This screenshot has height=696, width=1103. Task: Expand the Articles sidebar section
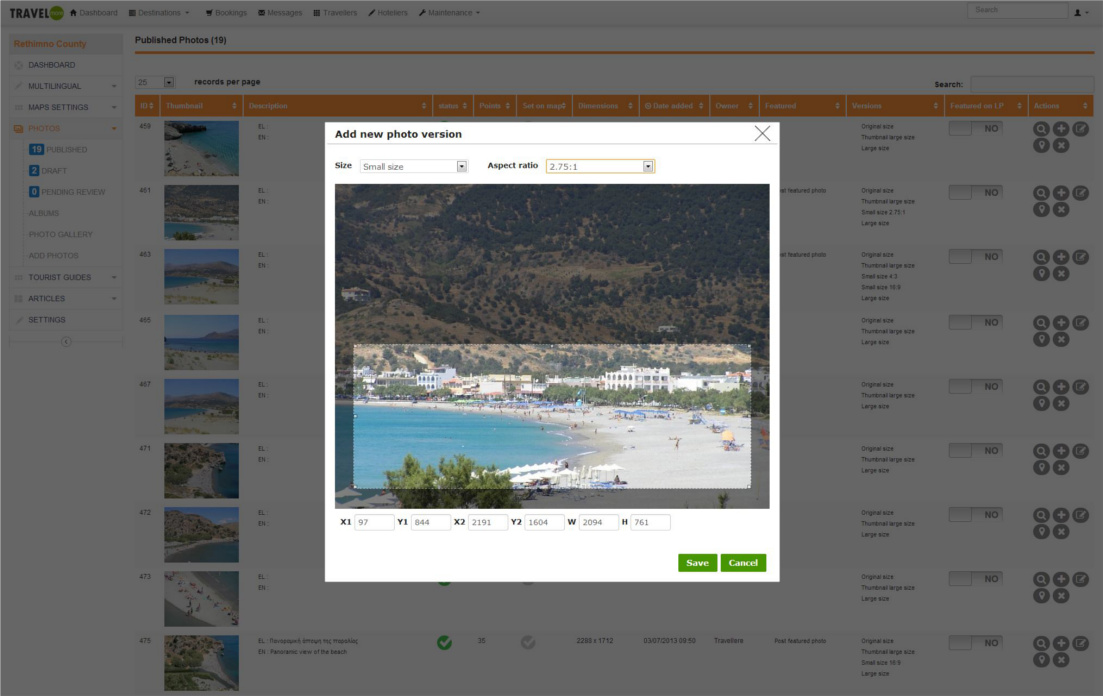pyautogui.click(x=65, y=298)
